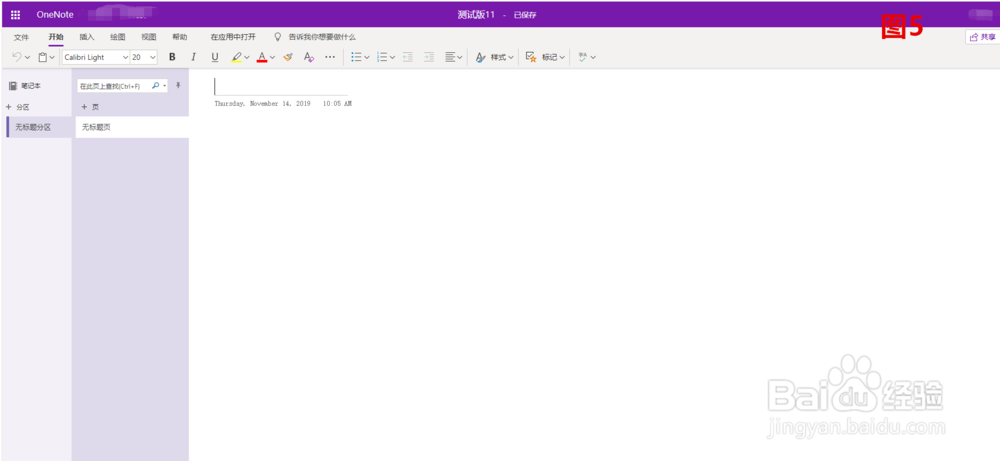Open the 笔记本 notebook list

(x=25, y=85)
